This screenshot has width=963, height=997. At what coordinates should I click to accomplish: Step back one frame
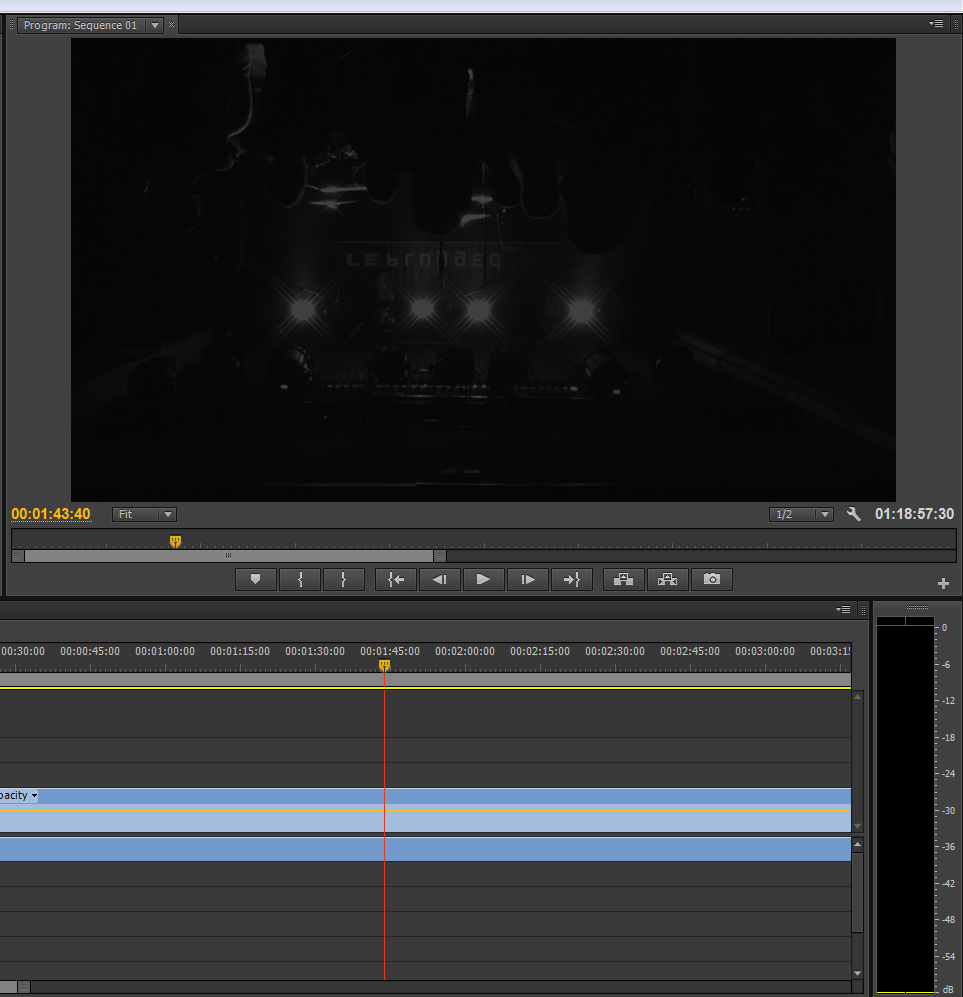click(x=439, y=579)
